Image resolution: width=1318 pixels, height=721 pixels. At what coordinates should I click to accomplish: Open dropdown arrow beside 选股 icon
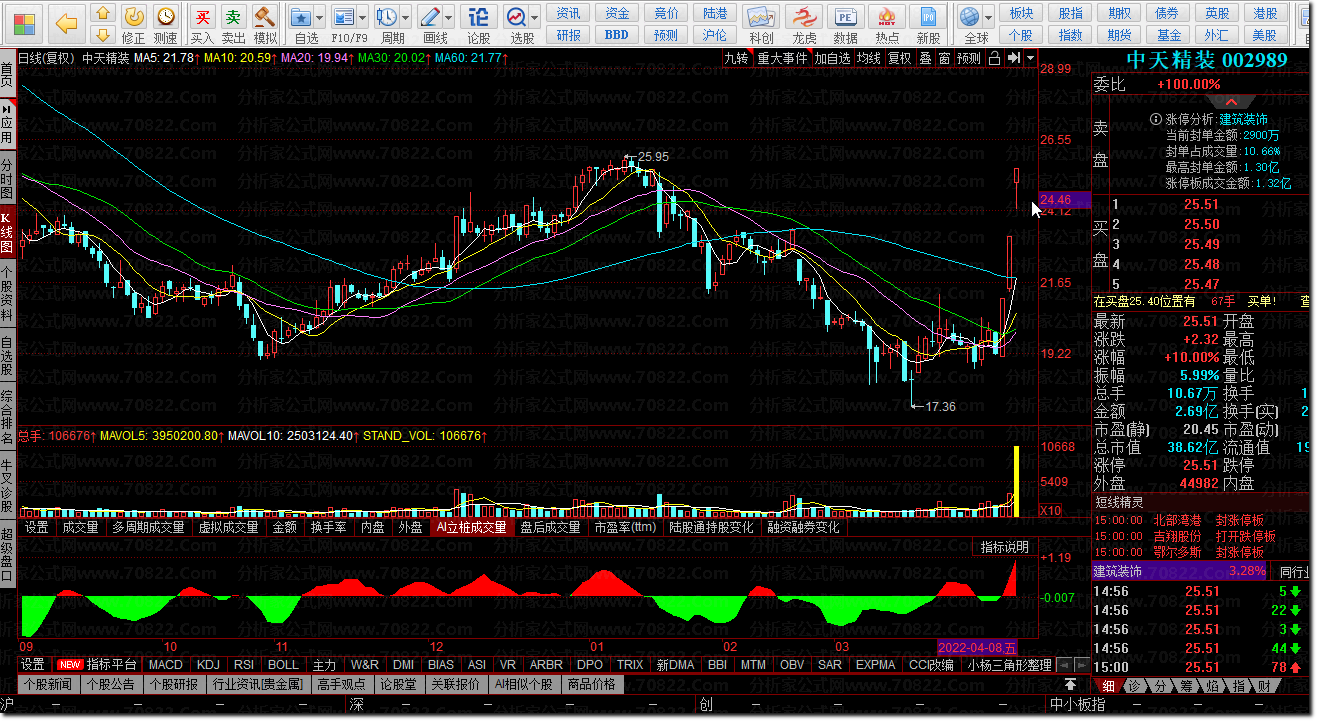pyautogui.click(x=535, y=18)
